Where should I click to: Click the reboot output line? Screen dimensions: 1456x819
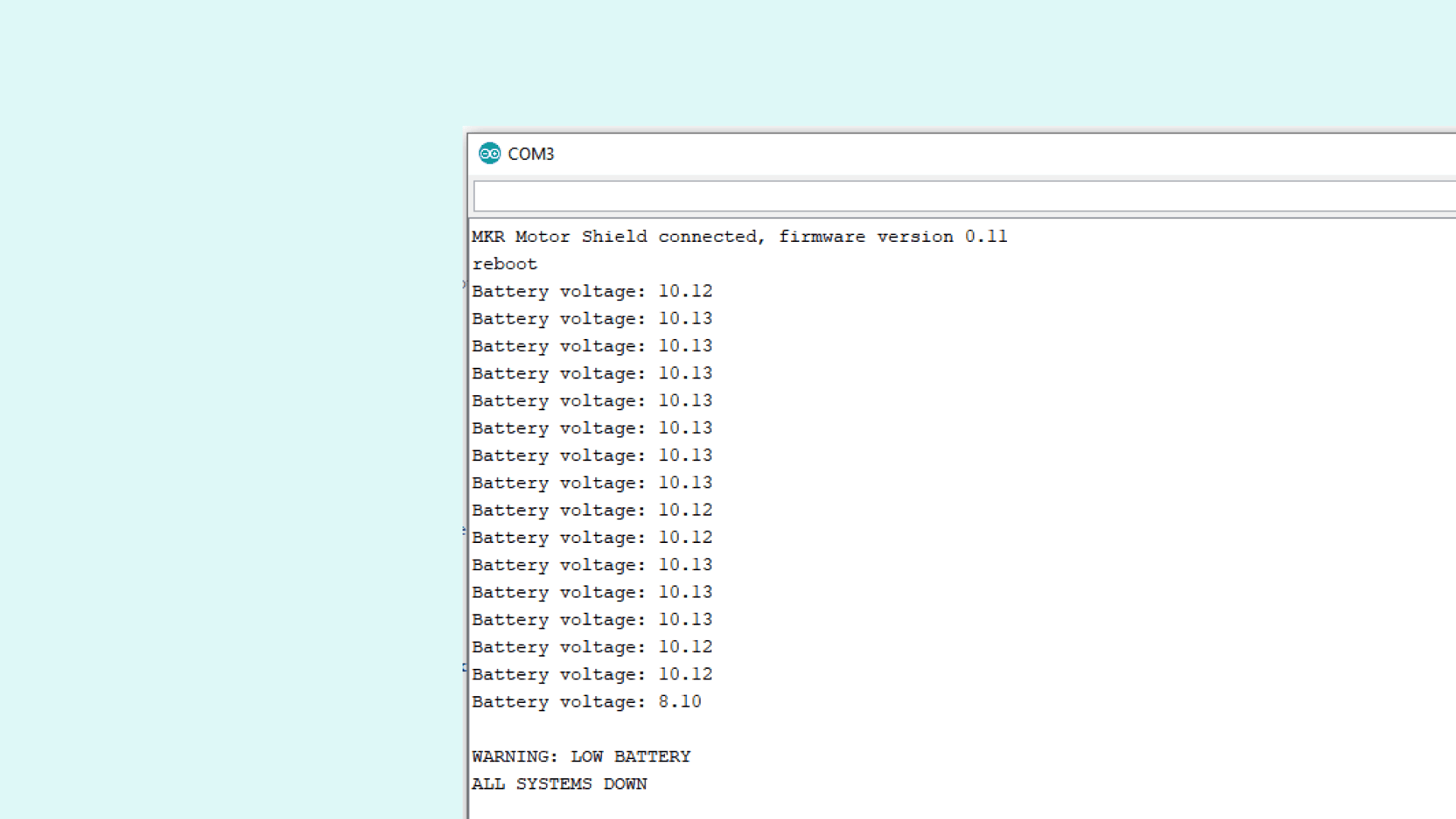pos(504,264)
